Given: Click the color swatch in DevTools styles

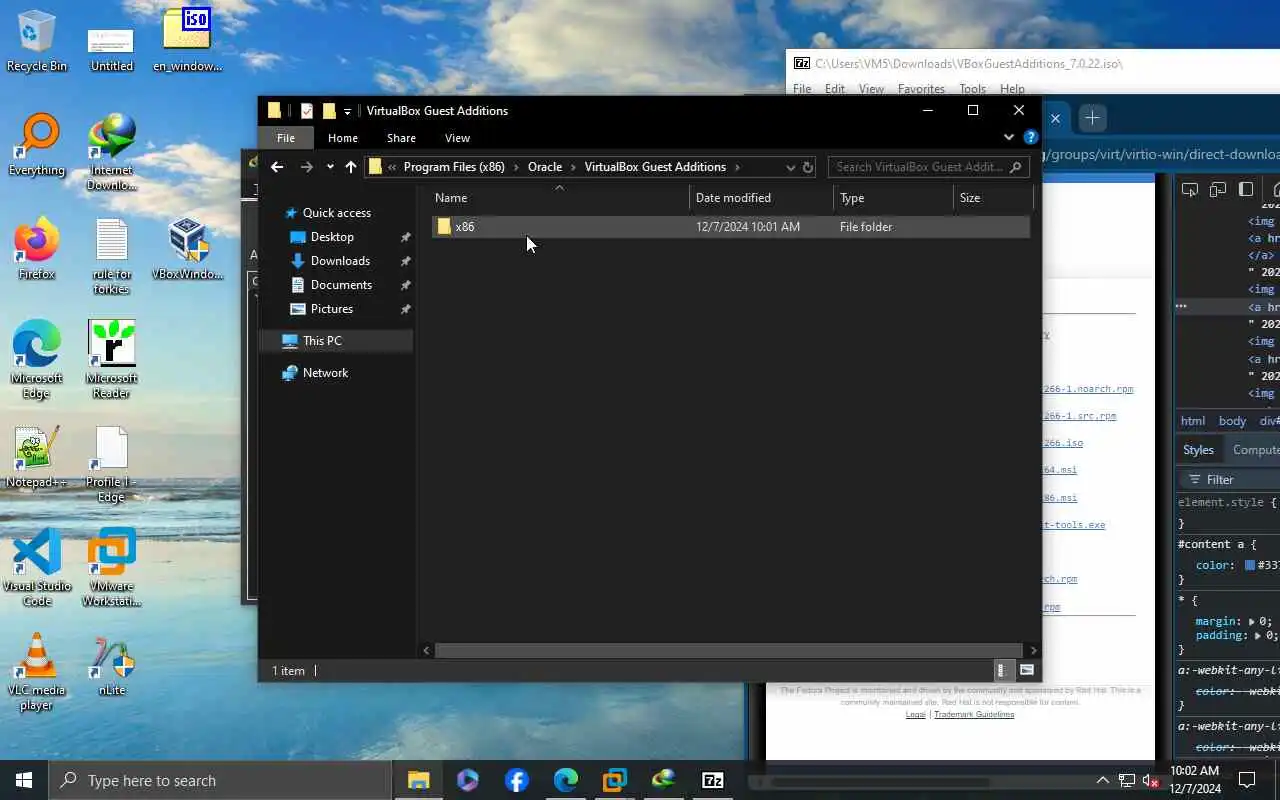Looking at the screenshot, I should tap(1250, 565).
